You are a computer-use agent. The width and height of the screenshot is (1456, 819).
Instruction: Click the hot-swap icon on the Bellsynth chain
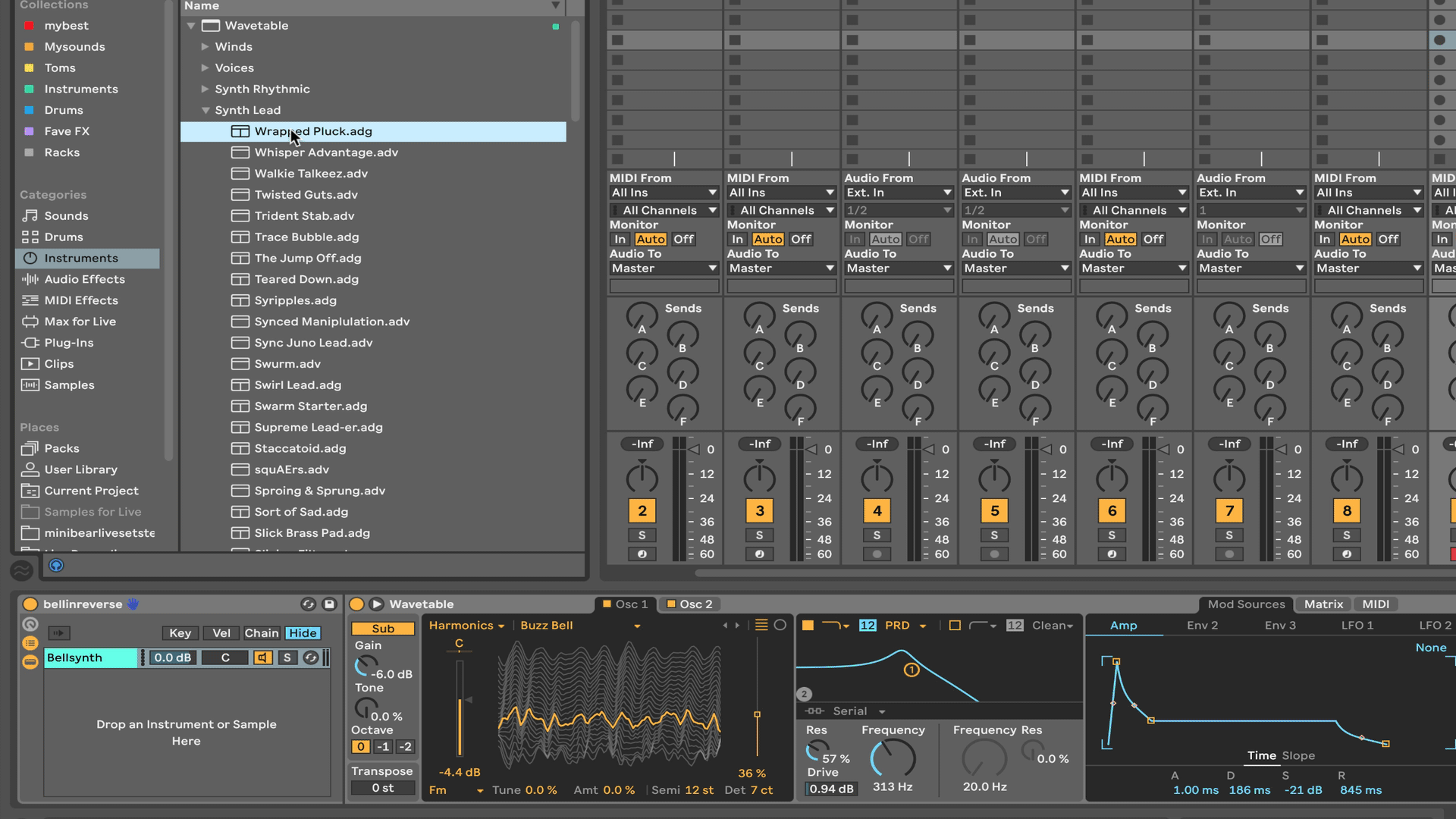coord(311,658)
